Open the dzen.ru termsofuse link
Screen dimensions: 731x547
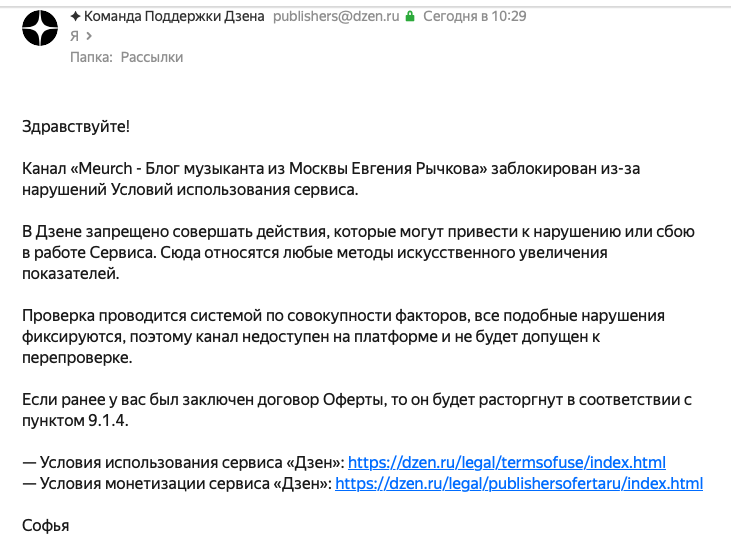[x=507, y=463]
